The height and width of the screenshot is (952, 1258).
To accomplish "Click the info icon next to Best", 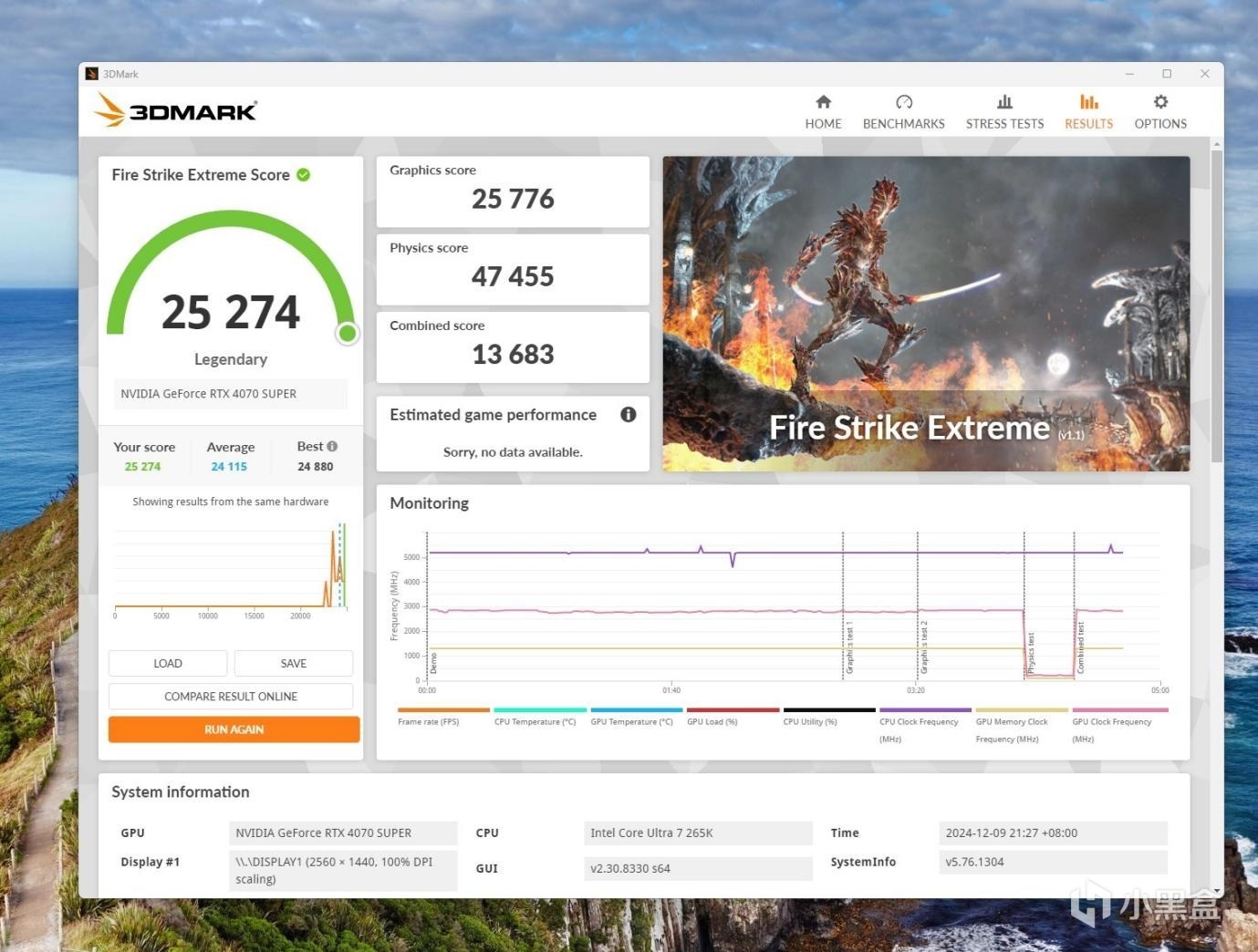I will pos(332,446).
